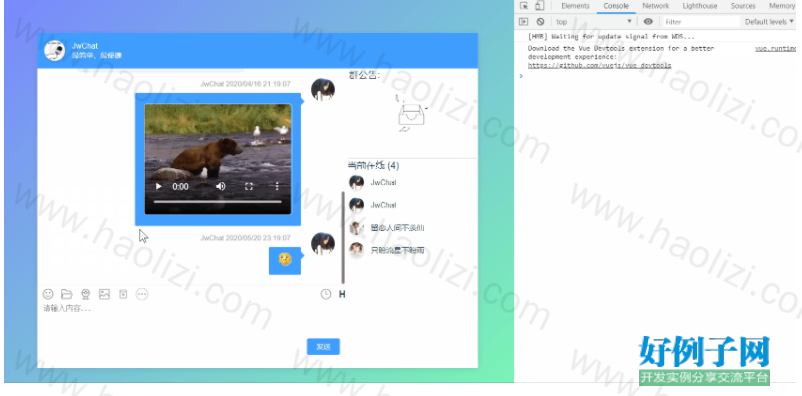The height and width of the screenshot is (396, 802).
Task: Click the HMR waiting console message
Action: pos(611,37)
